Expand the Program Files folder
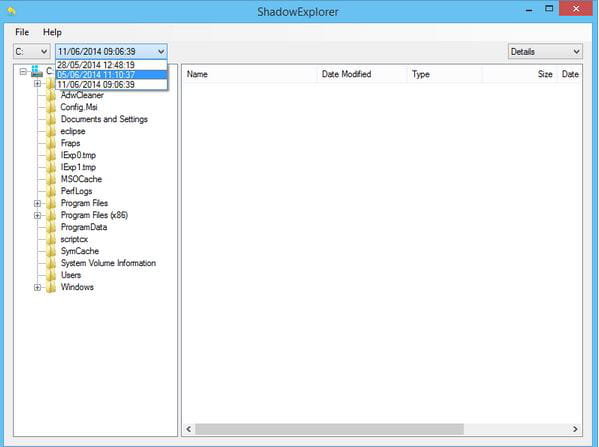Screen dimensions: 599x447 [37, 203]
